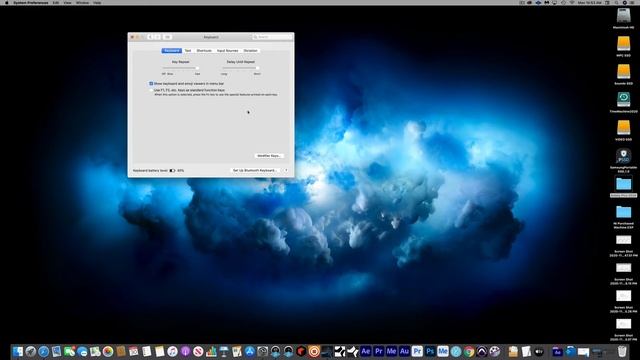
Task: Switch to the Keyboard tab
Action: pos(171,51)
